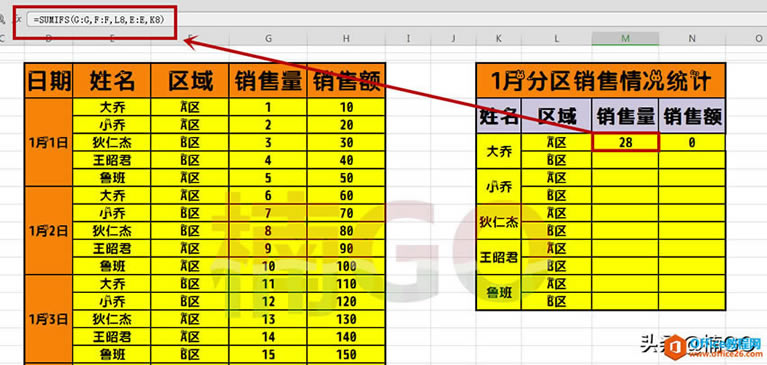Select the 销售额 cell with value 150

point(346,354)
